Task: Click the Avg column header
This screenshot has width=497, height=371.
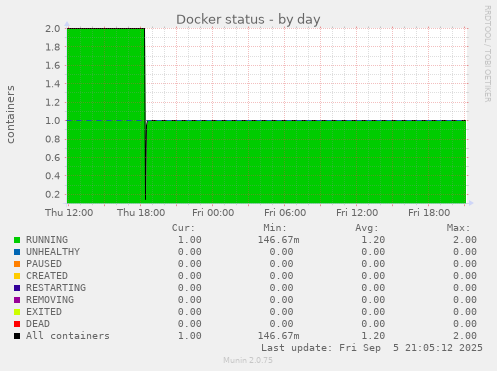Action: 367,228
